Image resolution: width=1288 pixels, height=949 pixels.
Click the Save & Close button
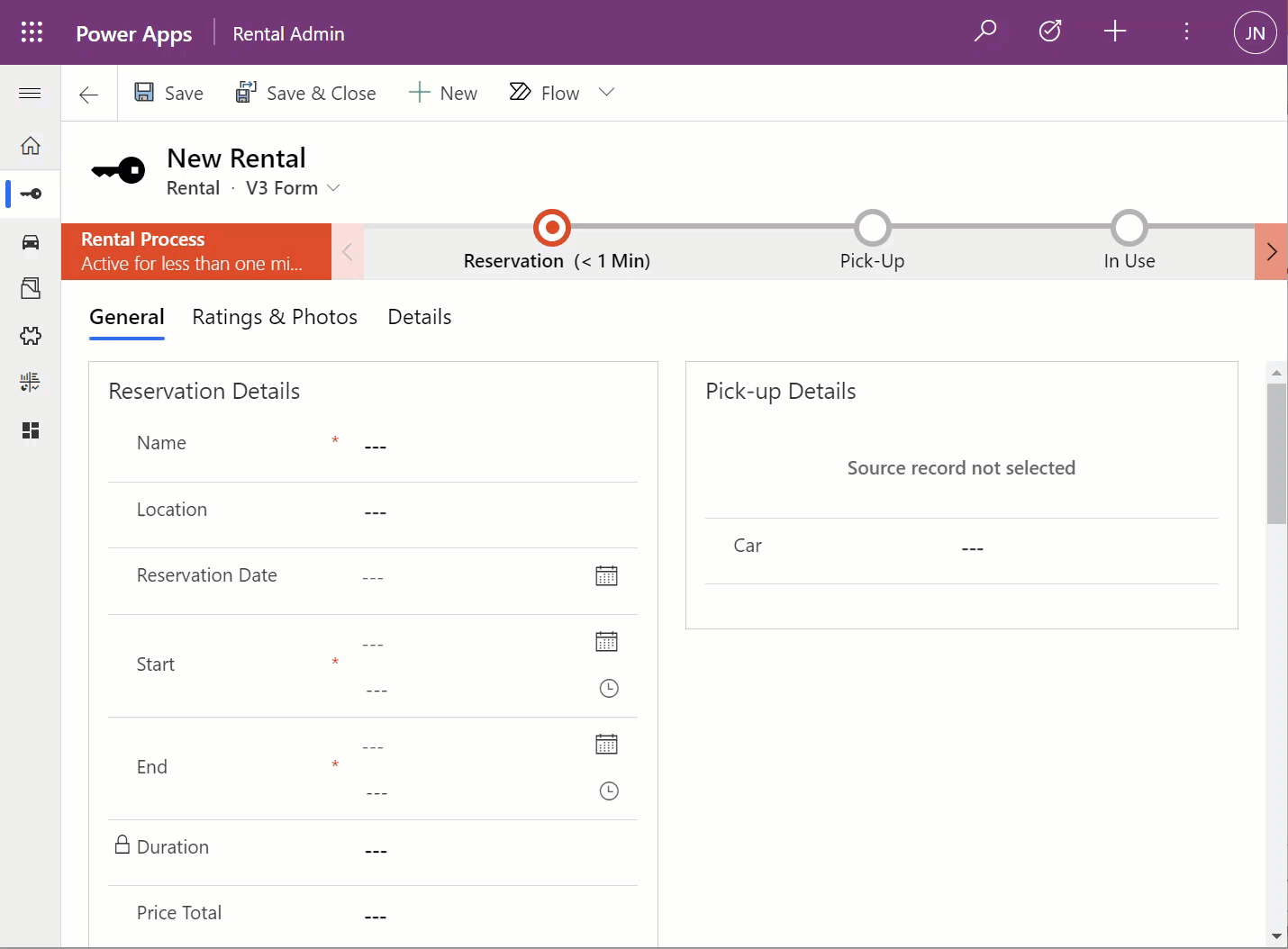click(x=306, y=92)
